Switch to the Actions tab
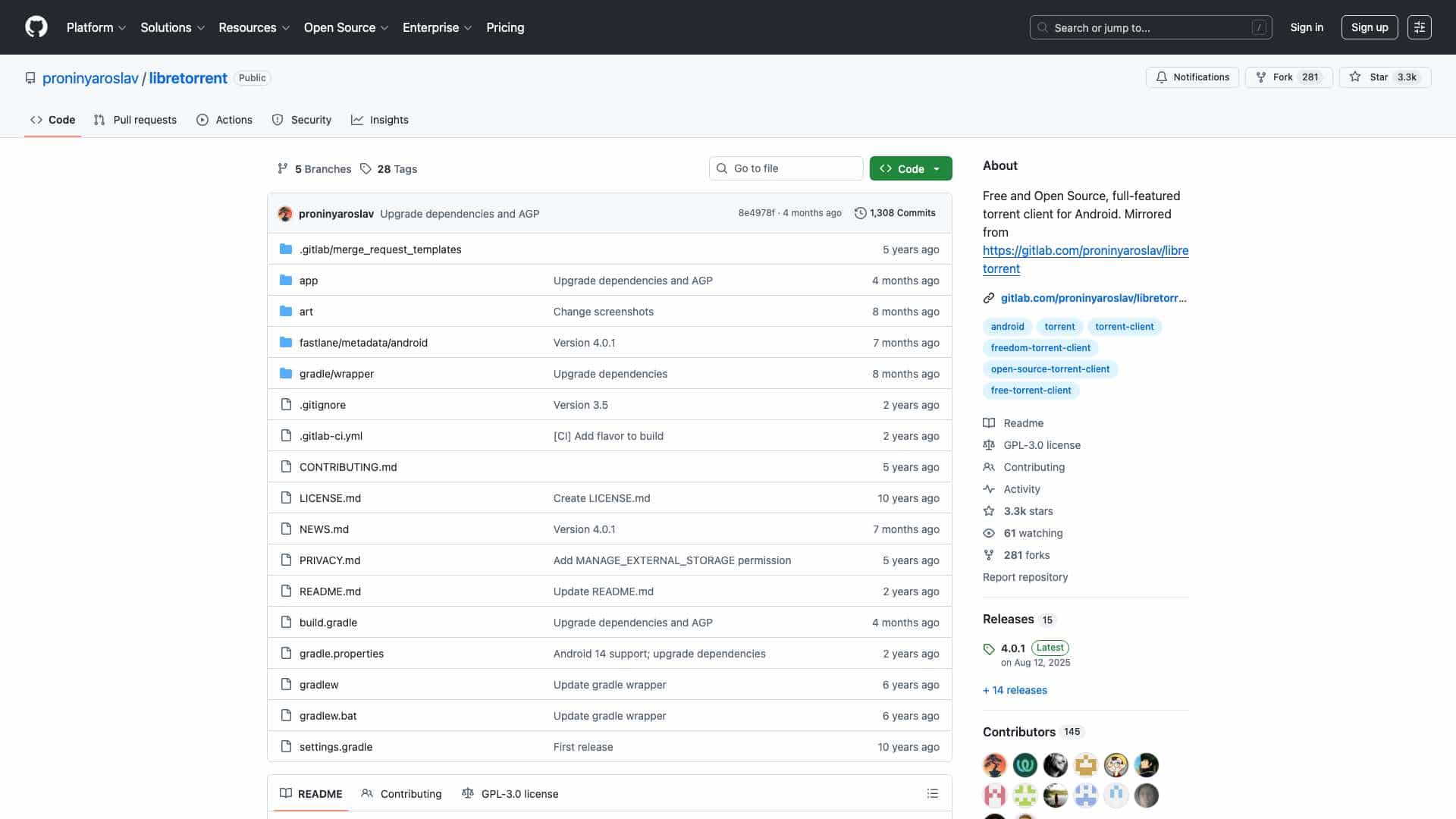The width and height of the screenshot is (1456, 819). click(x=224, y=120)
